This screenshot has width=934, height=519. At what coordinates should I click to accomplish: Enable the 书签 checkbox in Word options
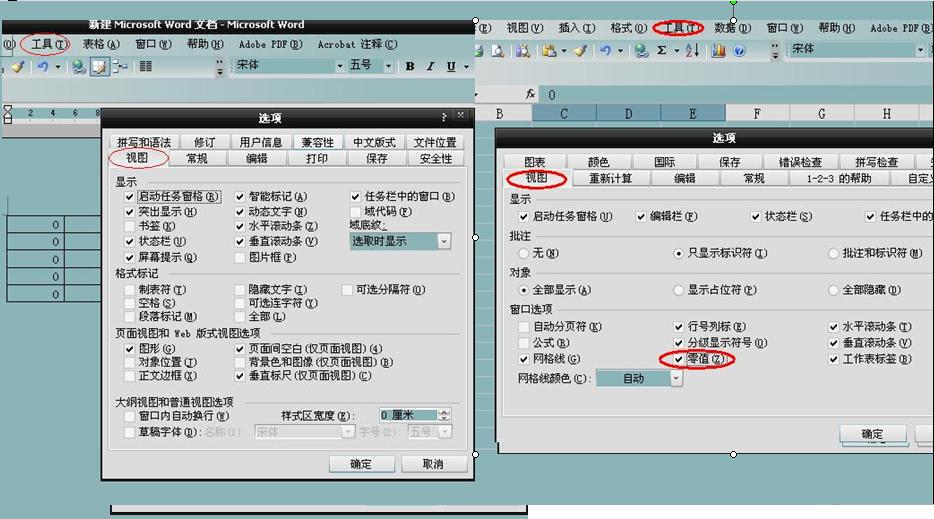tap(129, 227)
